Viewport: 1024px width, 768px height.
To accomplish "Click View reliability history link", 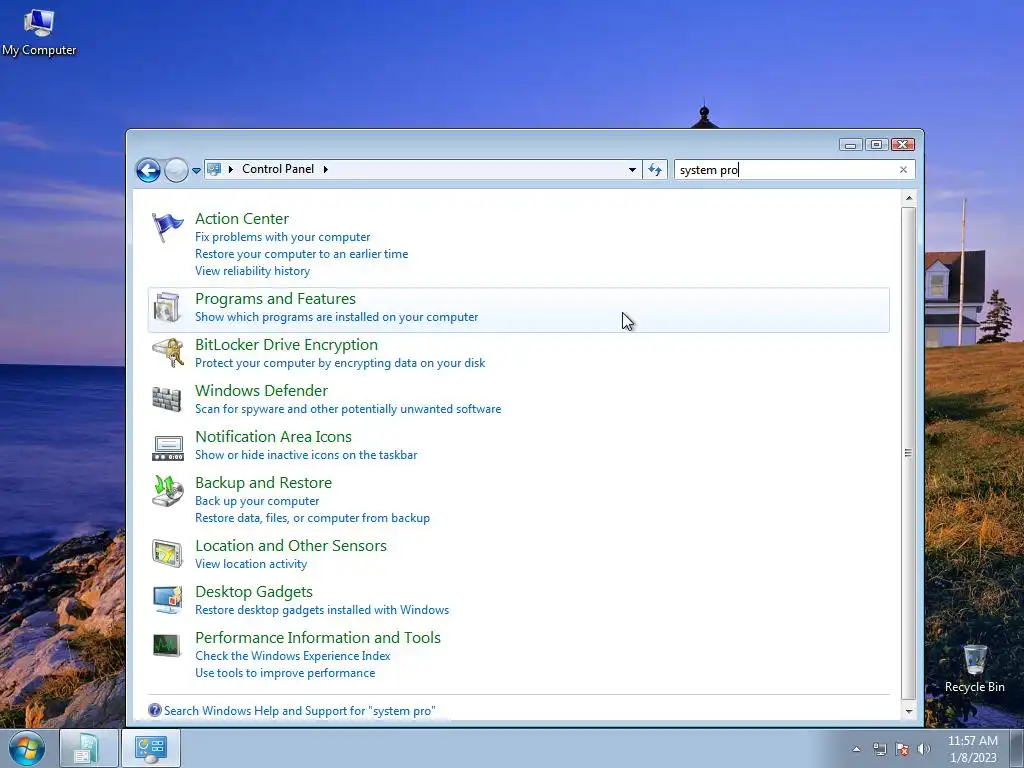I will [252, 271].
